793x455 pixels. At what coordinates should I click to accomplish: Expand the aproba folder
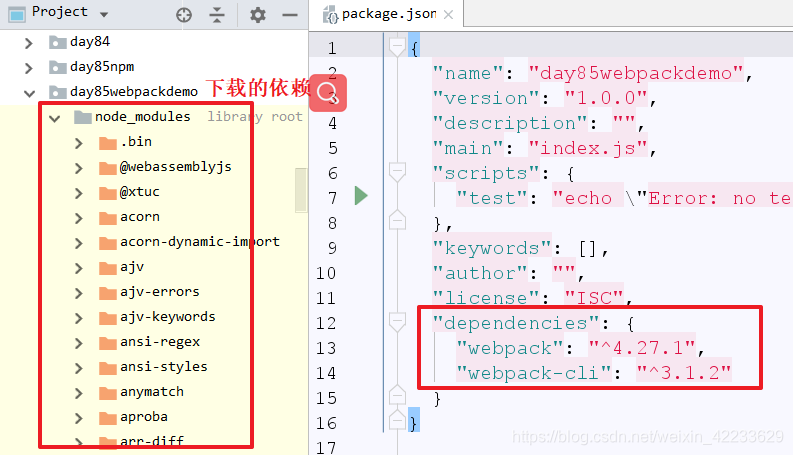click(x=78, y=418)
